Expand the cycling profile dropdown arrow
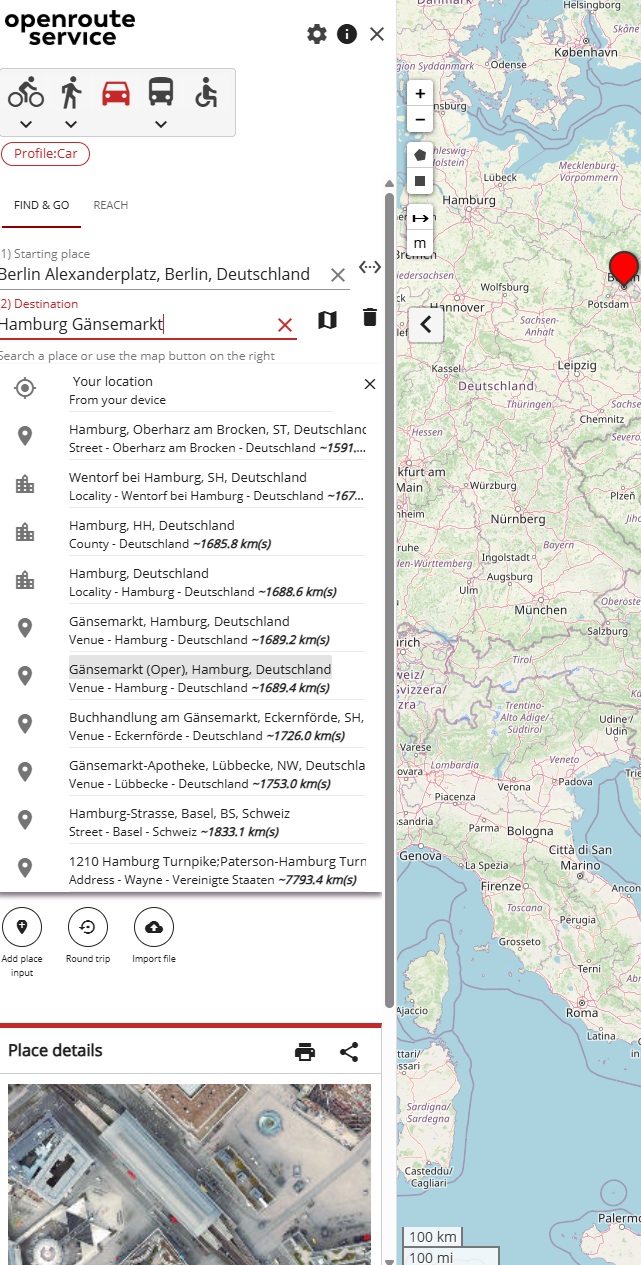Image resolution: width=641 pixels, height=1265 pixels. (x=26, y=125)
